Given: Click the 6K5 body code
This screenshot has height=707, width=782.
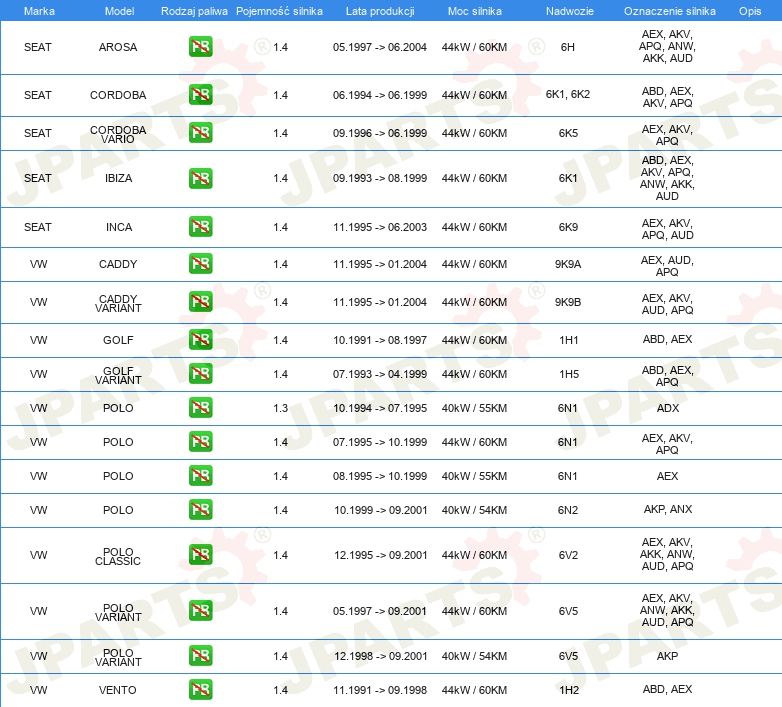Looking at the screenshot, I should (x=568, y=133).
